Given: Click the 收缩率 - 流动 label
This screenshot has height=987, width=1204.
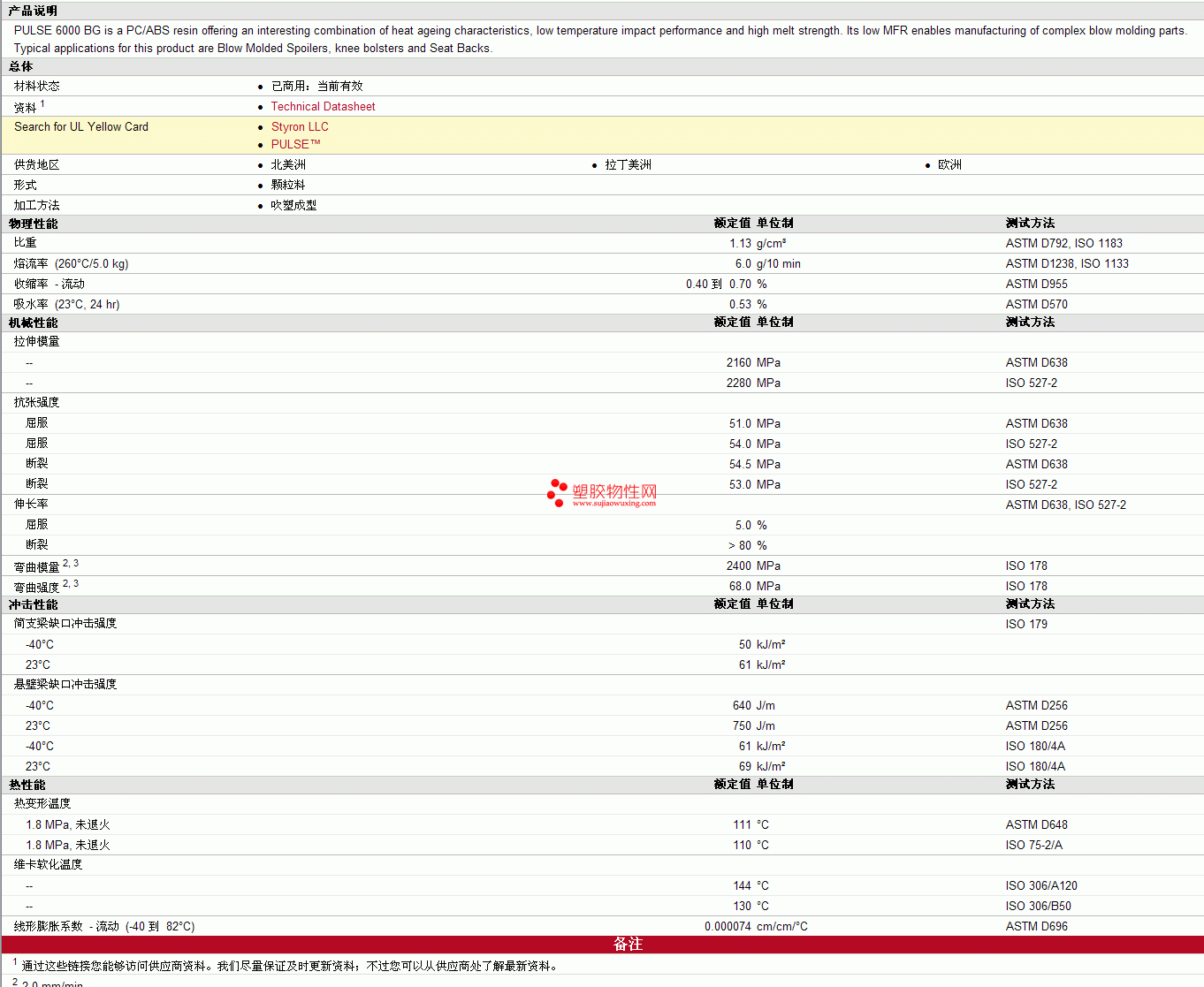Looking at the screenshot, I should (x=50, y=284).
